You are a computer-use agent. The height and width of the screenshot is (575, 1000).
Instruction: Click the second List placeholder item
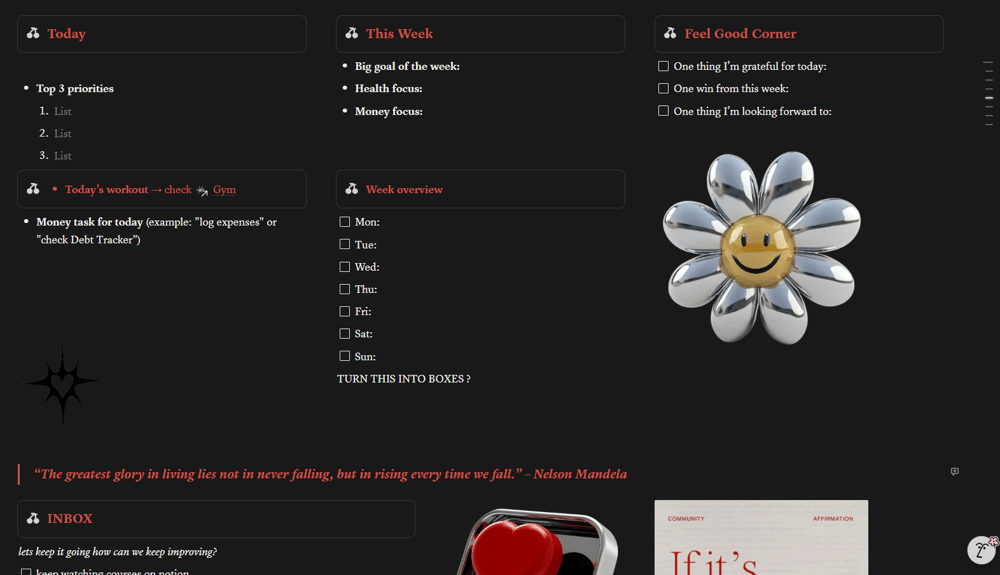pyautogui.click(x=62, y=133)
